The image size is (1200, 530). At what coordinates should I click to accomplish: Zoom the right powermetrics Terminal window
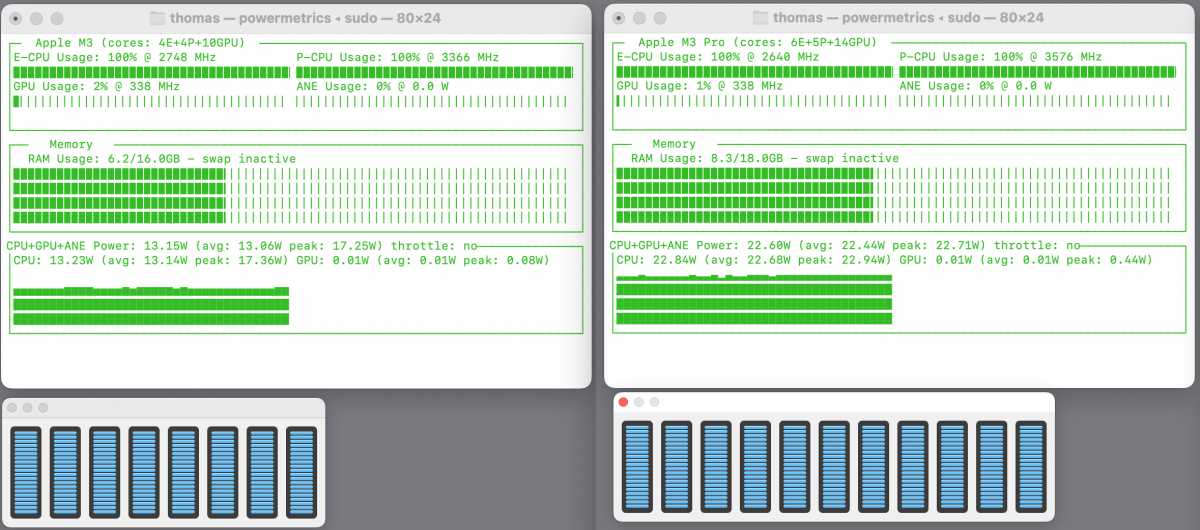pos(659,18)
